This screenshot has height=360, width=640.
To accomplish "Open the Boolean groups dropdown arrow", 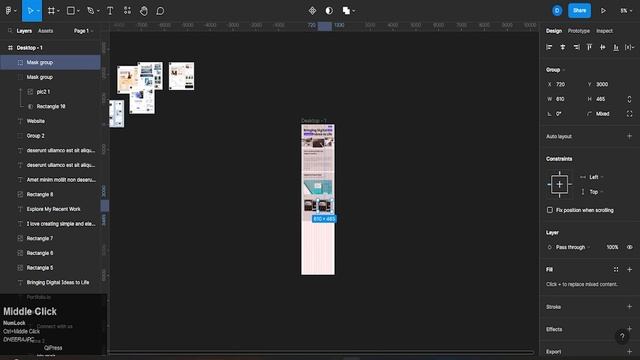I will [x=353, y=11].
